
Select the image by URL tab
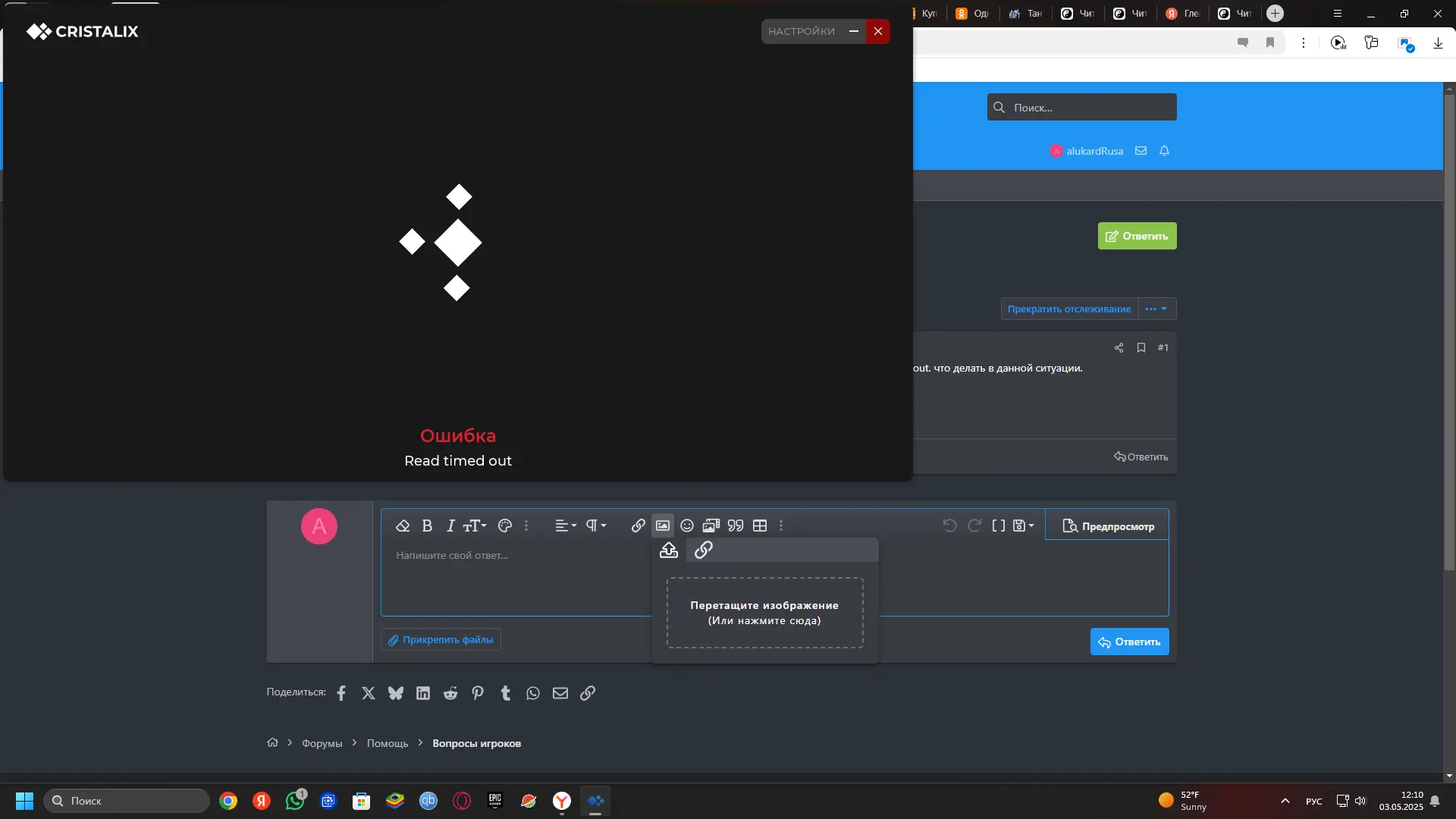[x=704, y=551]
